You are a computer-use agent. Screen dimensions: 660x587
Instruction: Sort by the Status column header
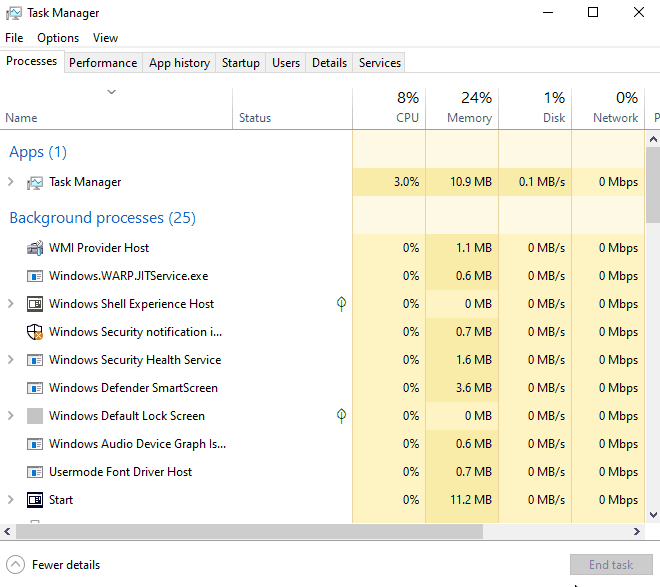[292, 109]
